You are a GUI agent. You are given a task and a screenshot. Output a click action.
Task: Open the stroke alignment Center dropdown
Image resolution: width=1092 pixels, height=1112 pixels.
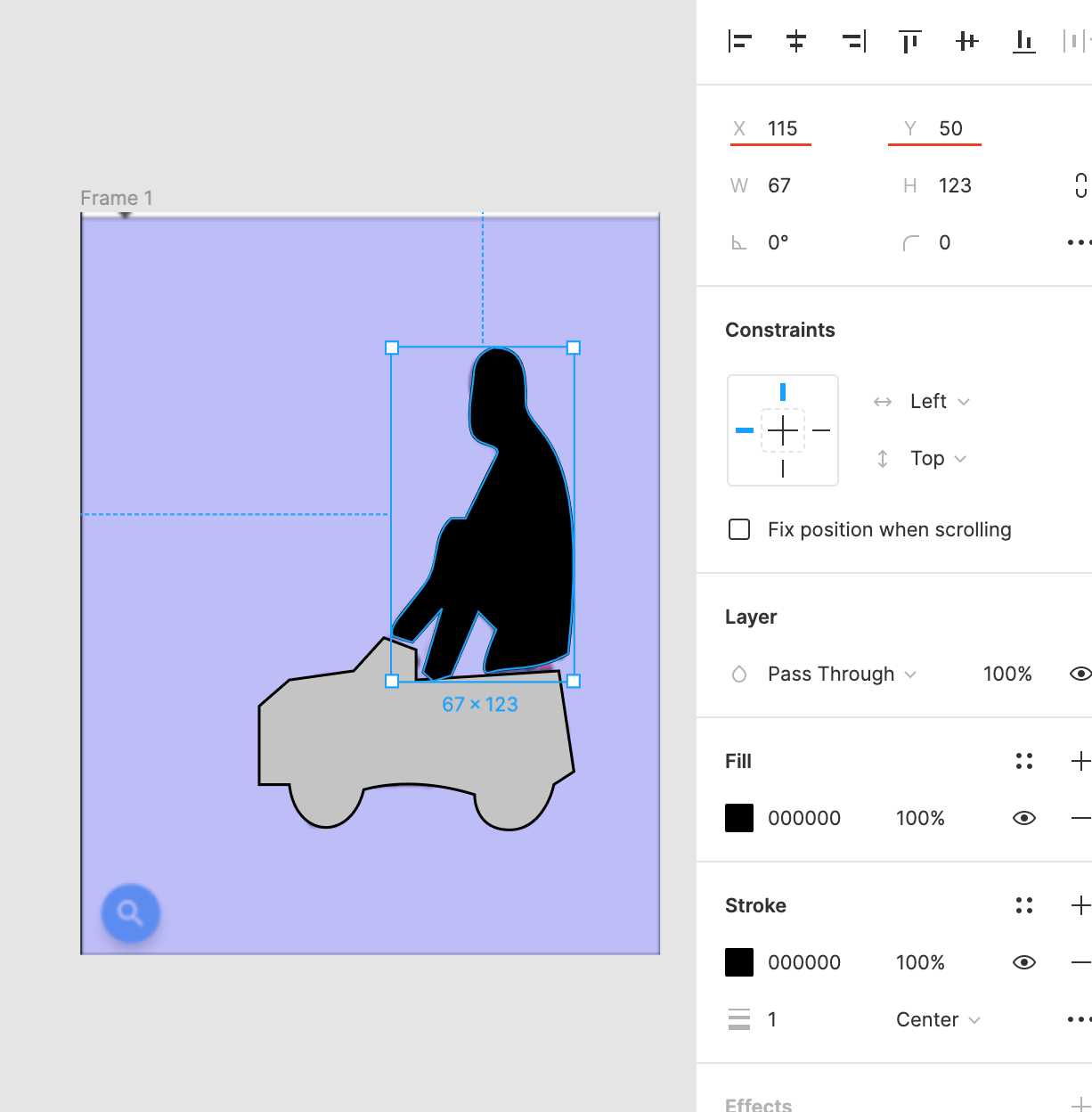pyautogui.click(x=938, y=1020)
